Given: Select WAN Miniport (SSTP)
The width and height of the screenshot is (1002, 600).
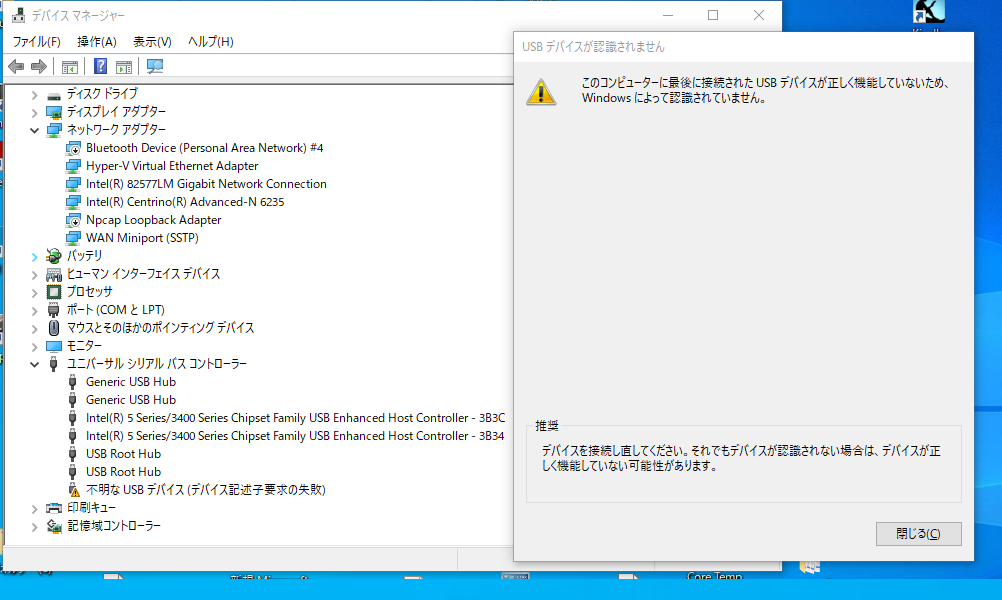Looking at the screenshot, I should pos(143,238).
